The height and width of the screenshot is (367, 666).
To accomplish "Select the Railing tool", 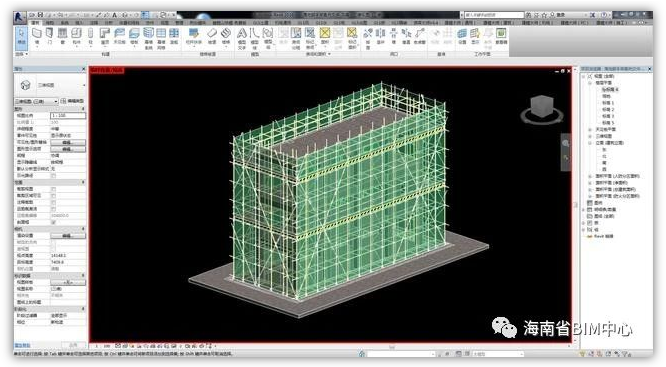I will pos(193,37).
